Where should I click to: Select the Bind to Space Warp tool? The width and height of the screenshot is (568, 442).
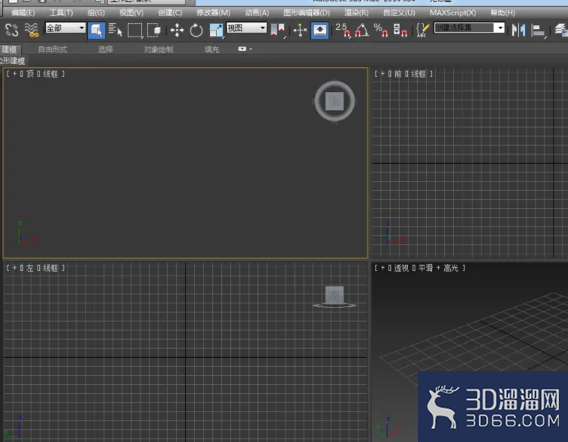(x=32, y=30)
